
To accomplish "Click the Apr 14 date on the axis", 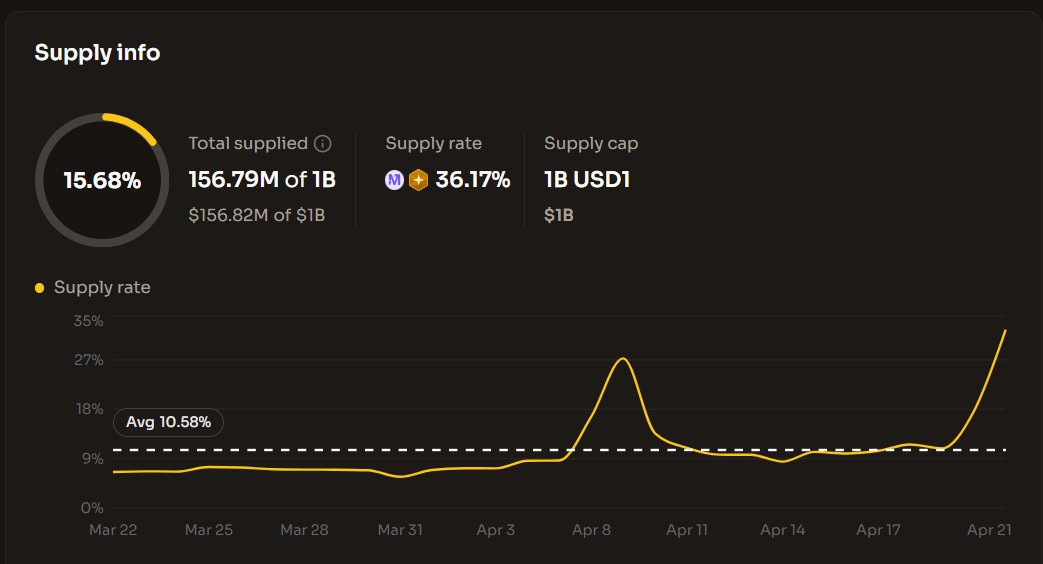I will (783, 530).
